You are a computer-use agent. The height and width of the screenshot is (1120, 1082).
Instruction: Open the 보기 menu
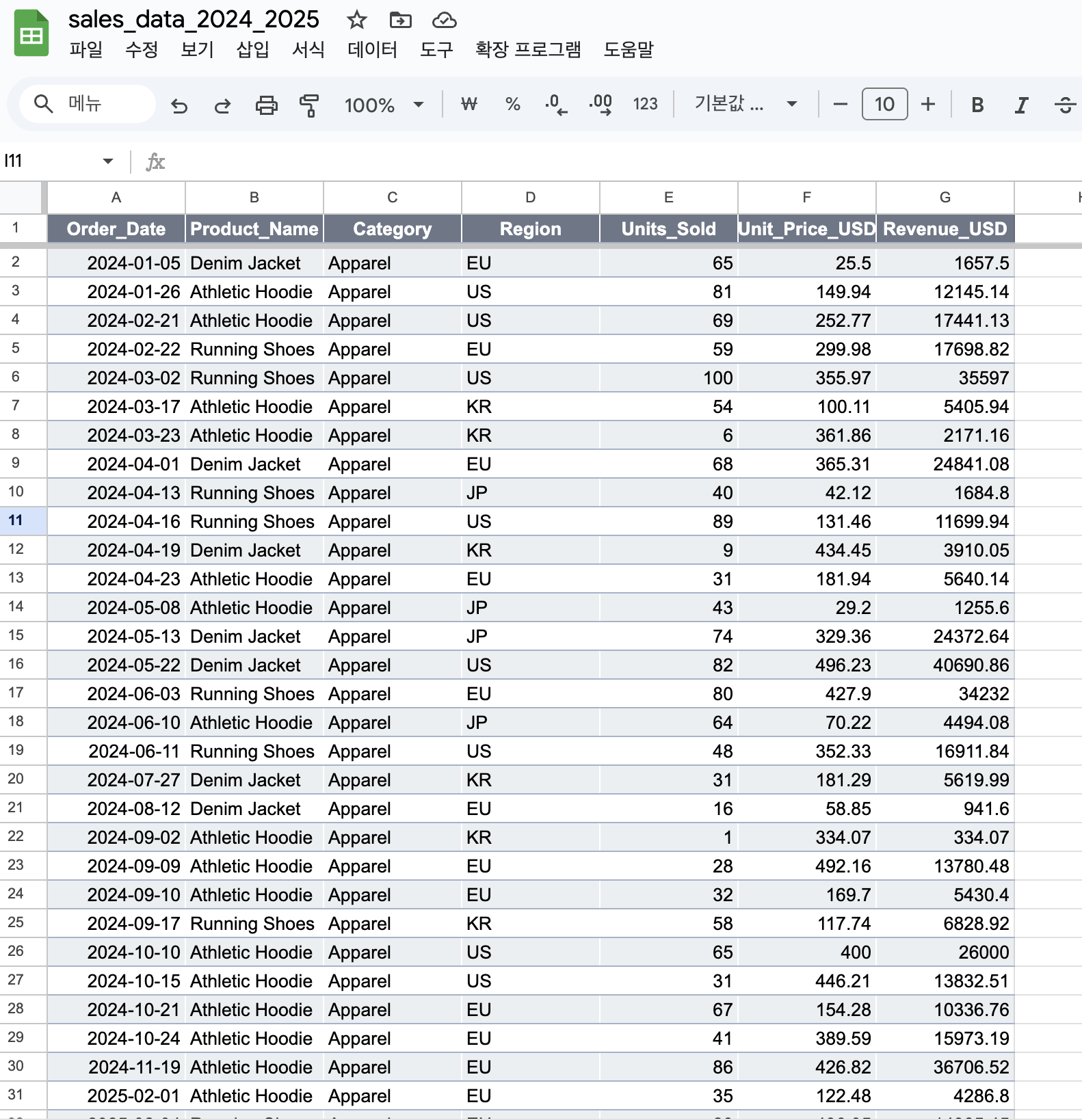tap(197, 49)
